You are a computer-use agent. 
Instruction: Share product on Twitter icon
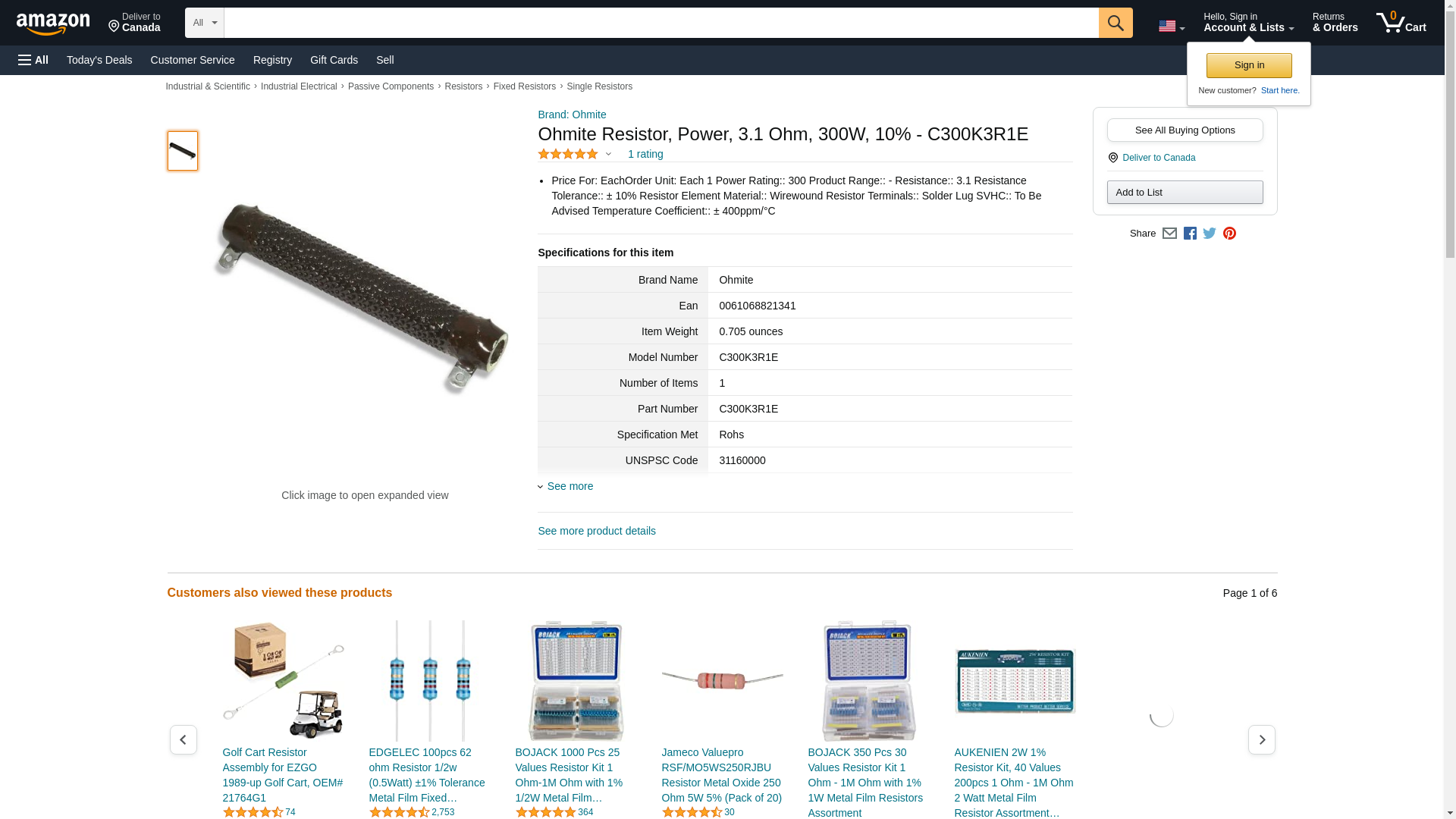tap(1210, 234)
